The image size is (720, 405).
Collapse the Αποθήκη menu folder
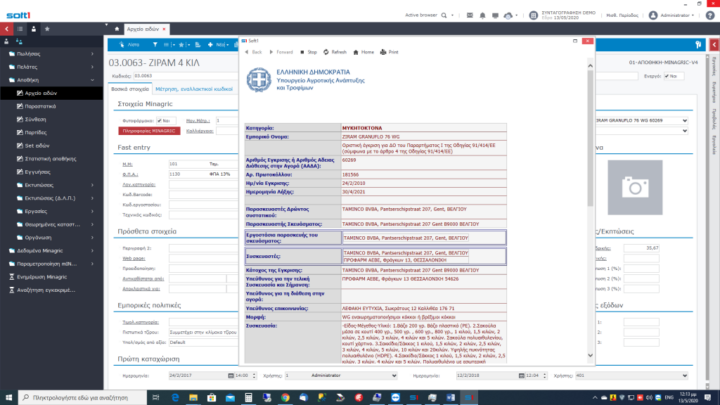tap(51, 80)
